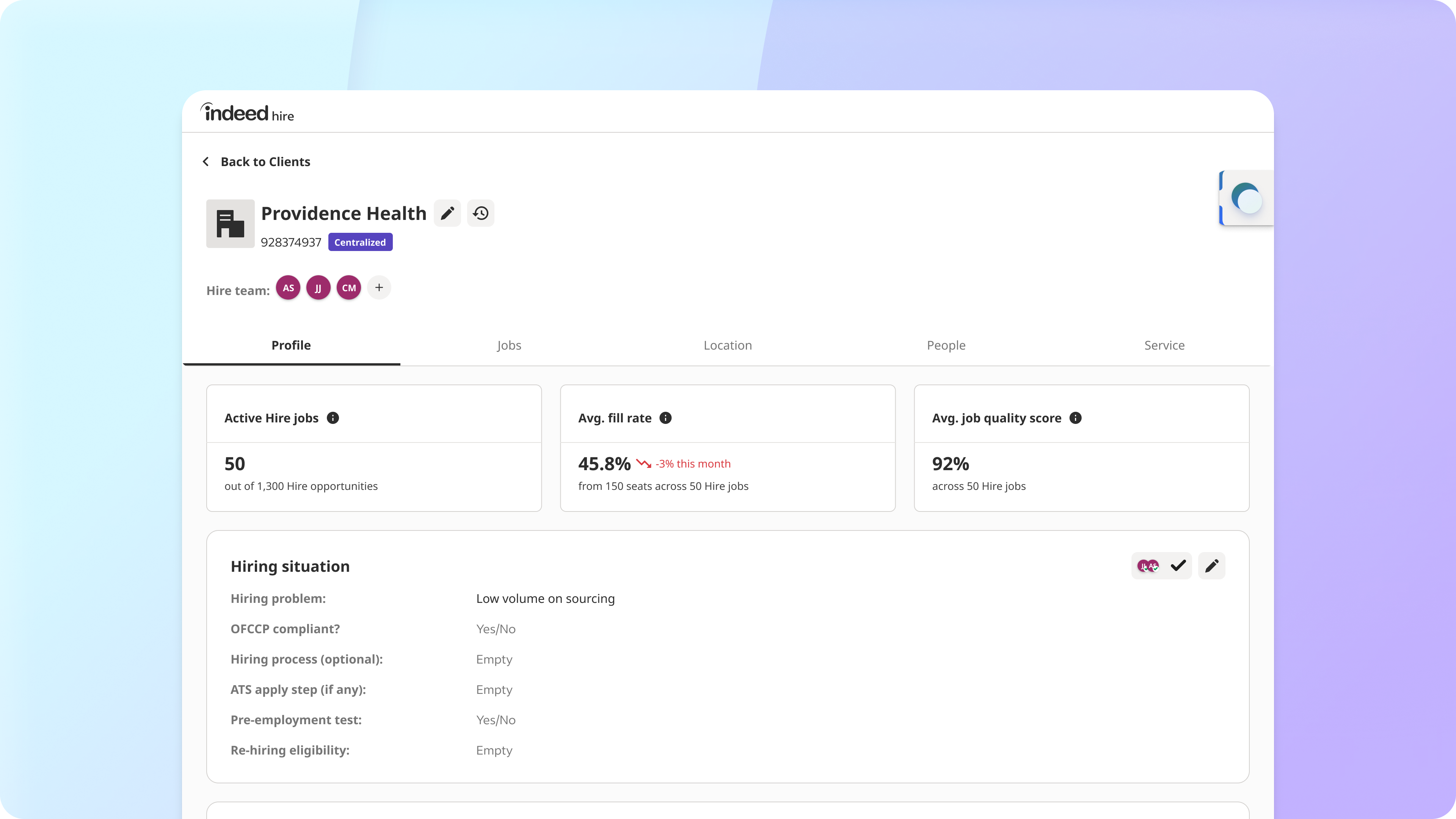
Task: Open JJ hire team member avatar
Action: pos(318,288)
